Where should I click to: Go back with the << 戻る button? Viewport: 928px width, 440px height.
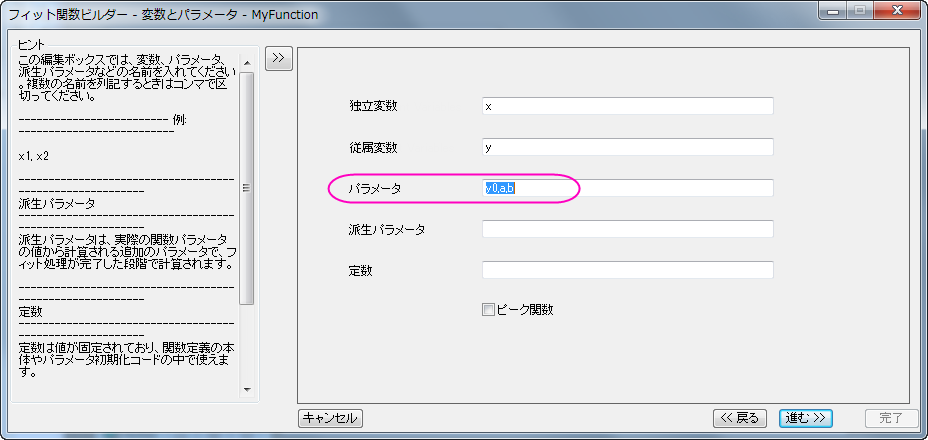[740, 418]
